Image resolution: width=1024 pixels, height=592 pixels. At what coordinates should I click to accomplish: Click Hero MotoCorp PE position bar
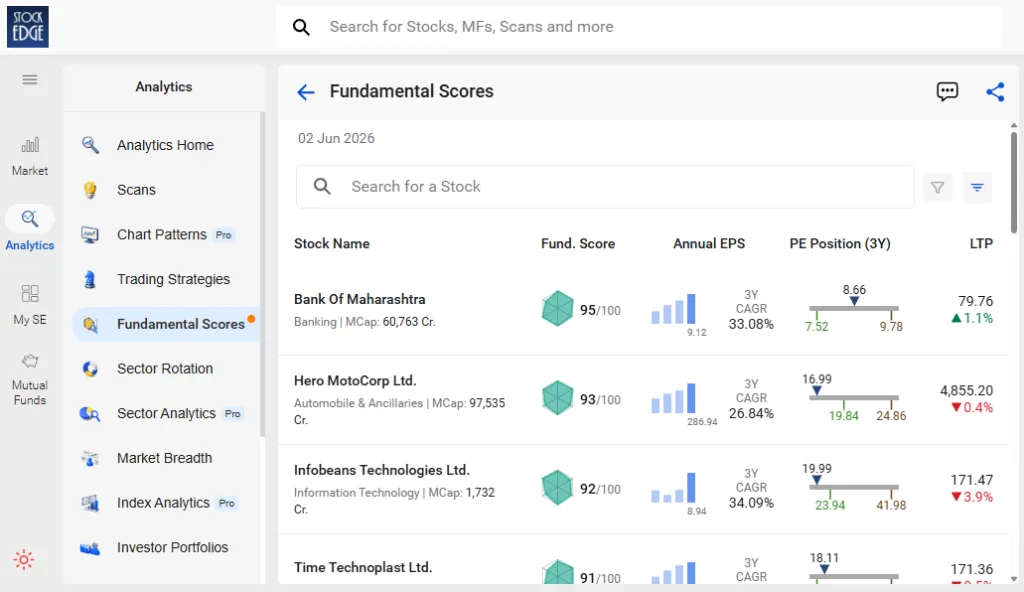(x=854, y=397)
